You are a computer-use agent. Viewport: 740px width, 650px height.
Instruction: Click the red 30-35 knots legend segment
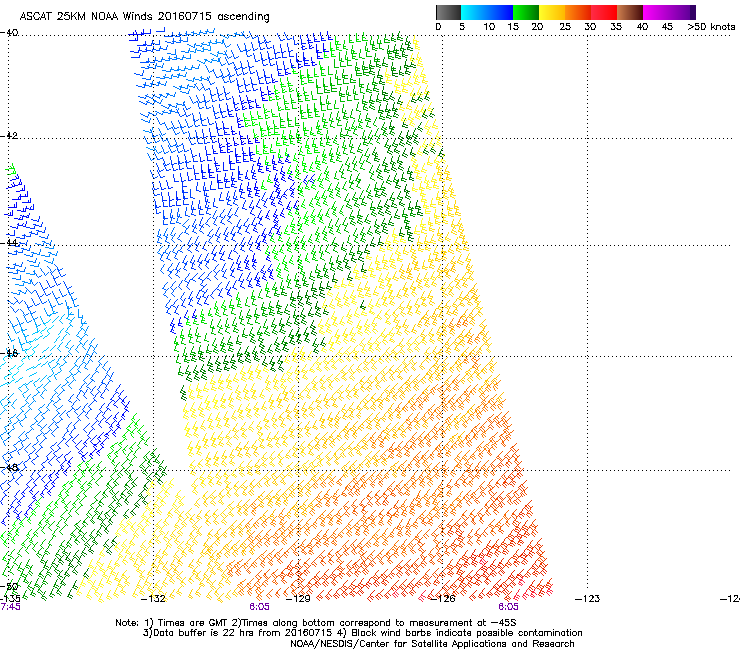coord(604,12)
